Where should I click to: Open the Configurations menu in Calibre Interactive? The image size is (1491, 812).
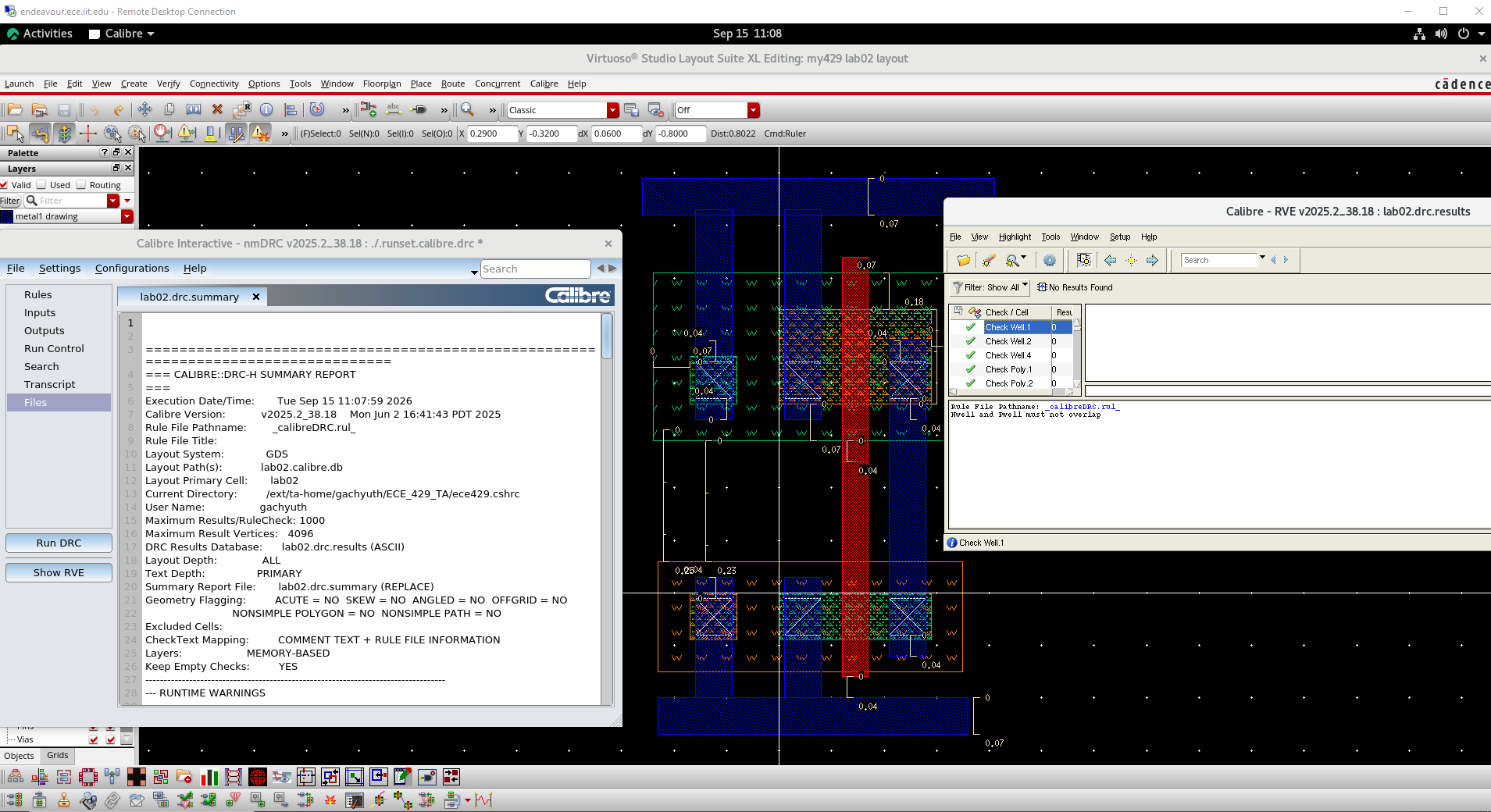132,268
